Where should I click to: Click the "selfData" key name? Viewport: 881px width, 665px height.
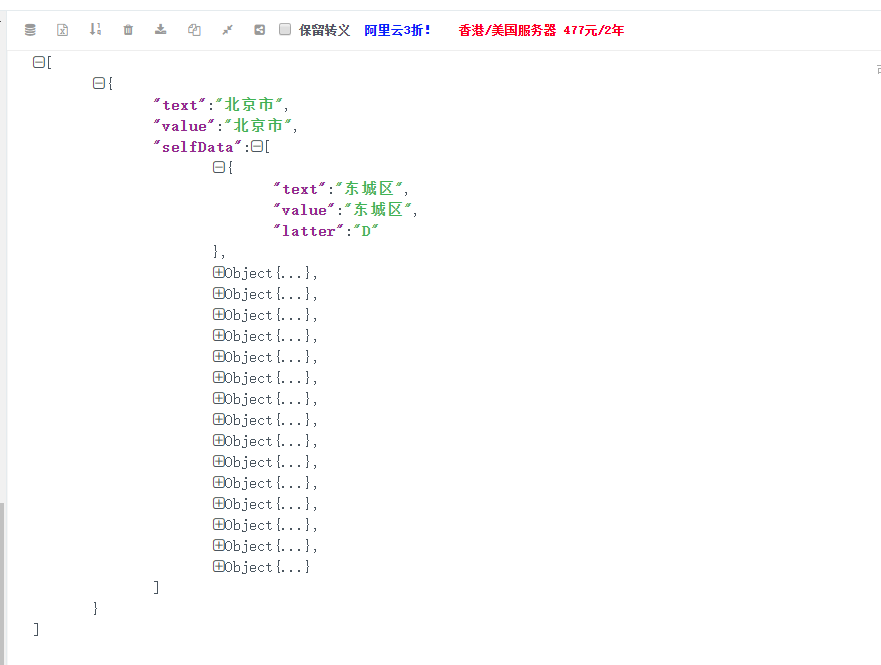(x=198, y=147)
